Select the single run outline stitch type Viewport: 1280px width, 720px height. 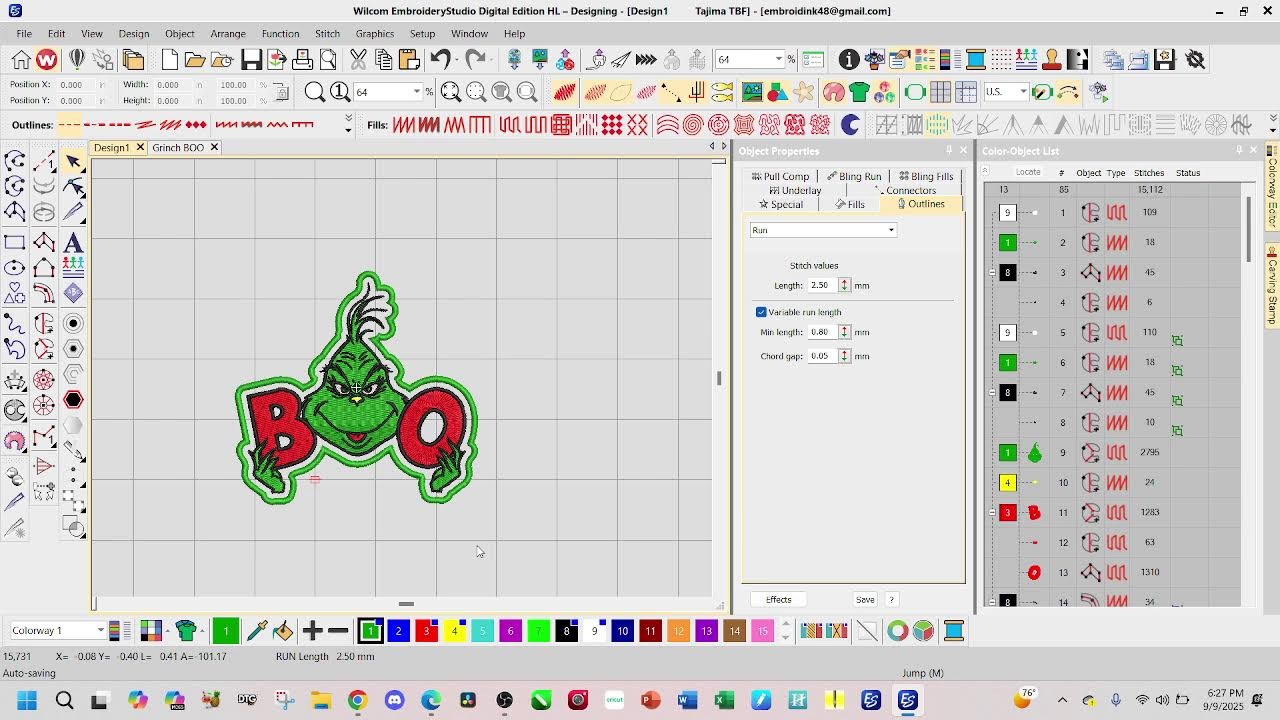tap(69, 125)
